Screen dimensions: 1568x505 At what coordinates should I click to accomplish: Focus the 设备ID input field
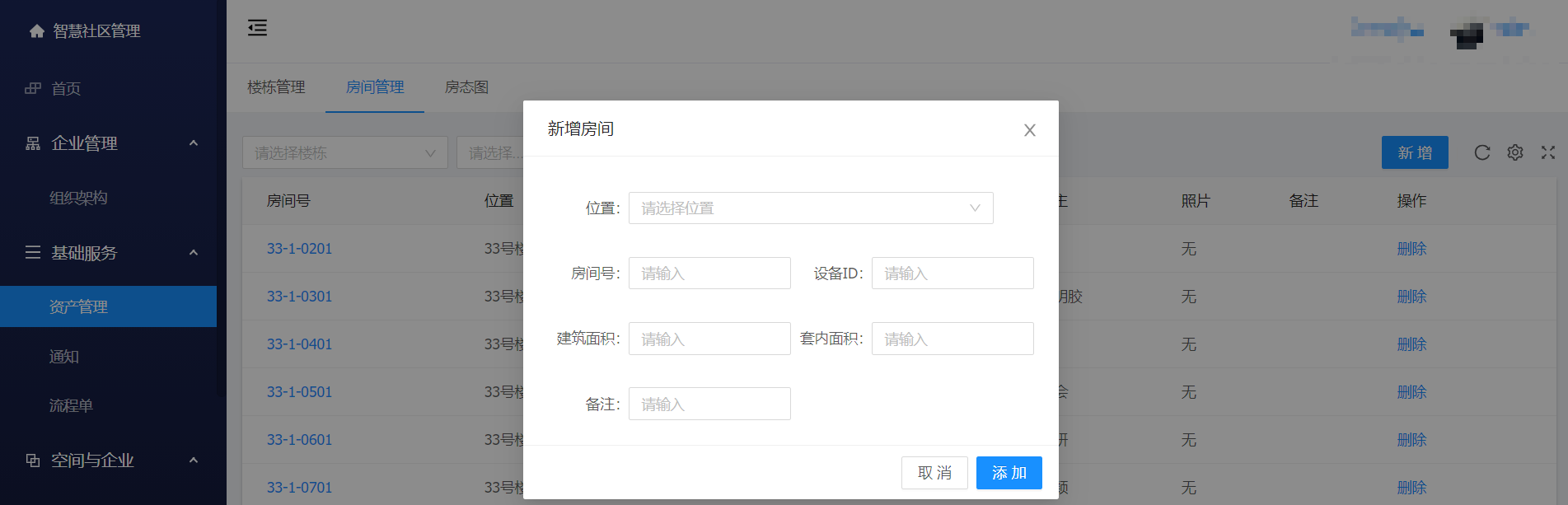click(x=952, y=274)
